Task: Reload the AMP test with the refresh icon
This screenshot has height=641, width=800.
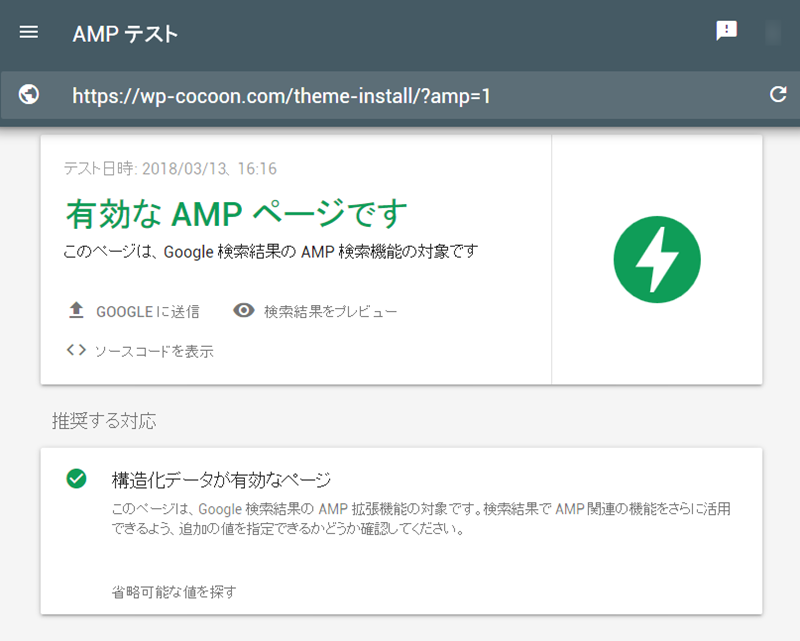Action: point(779,95)
